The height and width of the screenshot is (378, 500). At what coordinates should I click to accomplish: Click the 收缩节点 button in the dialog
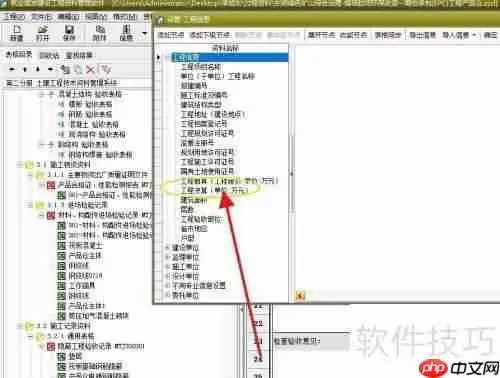pyautogui.click(x=354, y=35)
